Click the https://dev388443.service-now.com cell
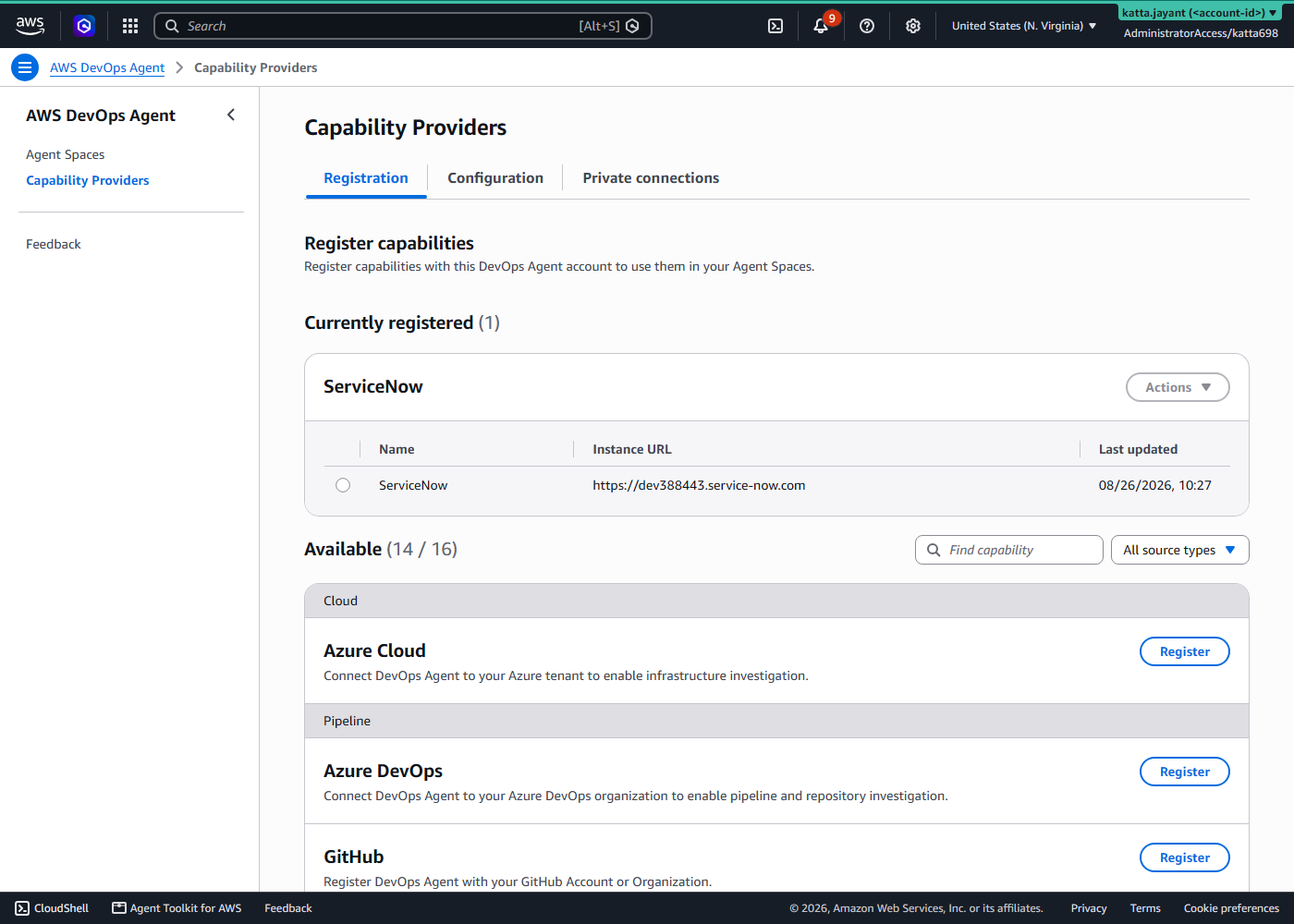The width and height of the screenshot is (1294, 924). pos(699,485)
